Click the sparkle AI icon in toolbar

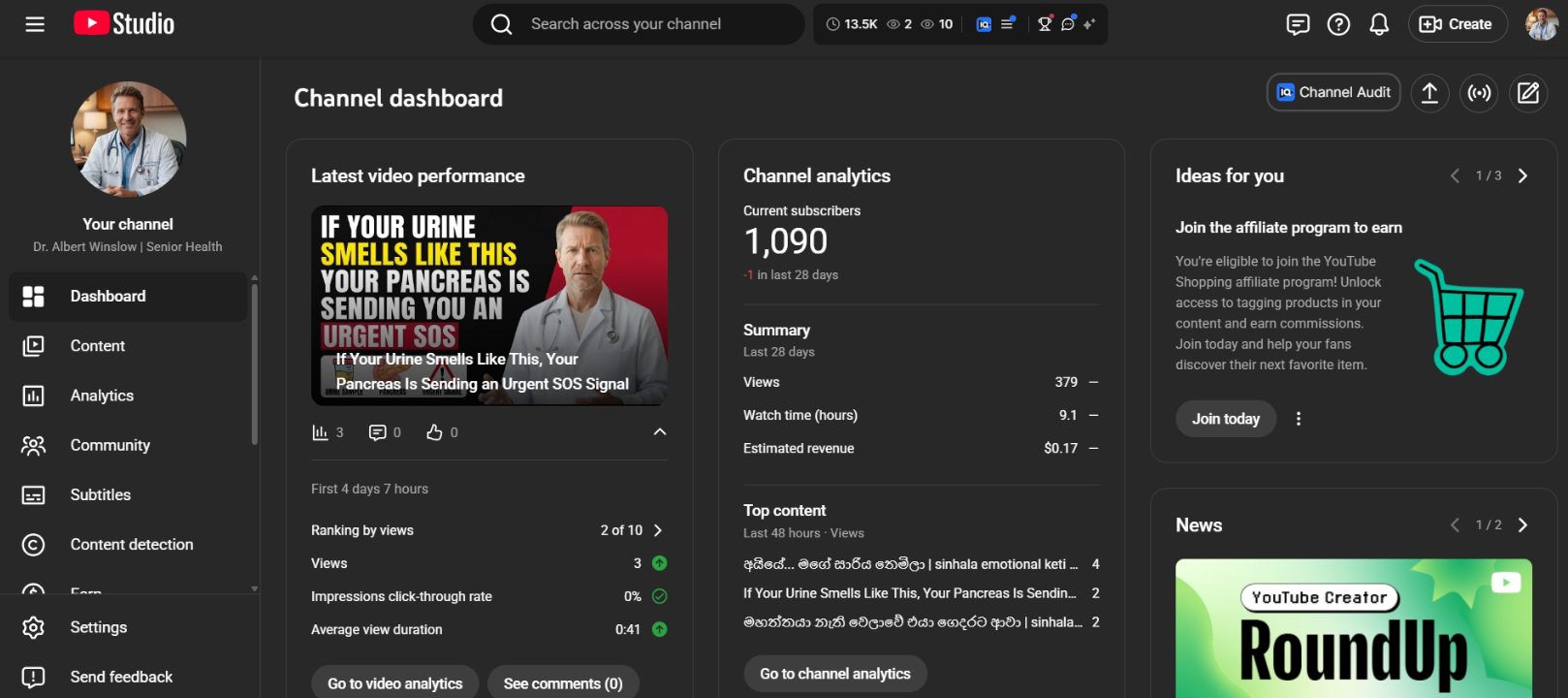pos(1089,24)
